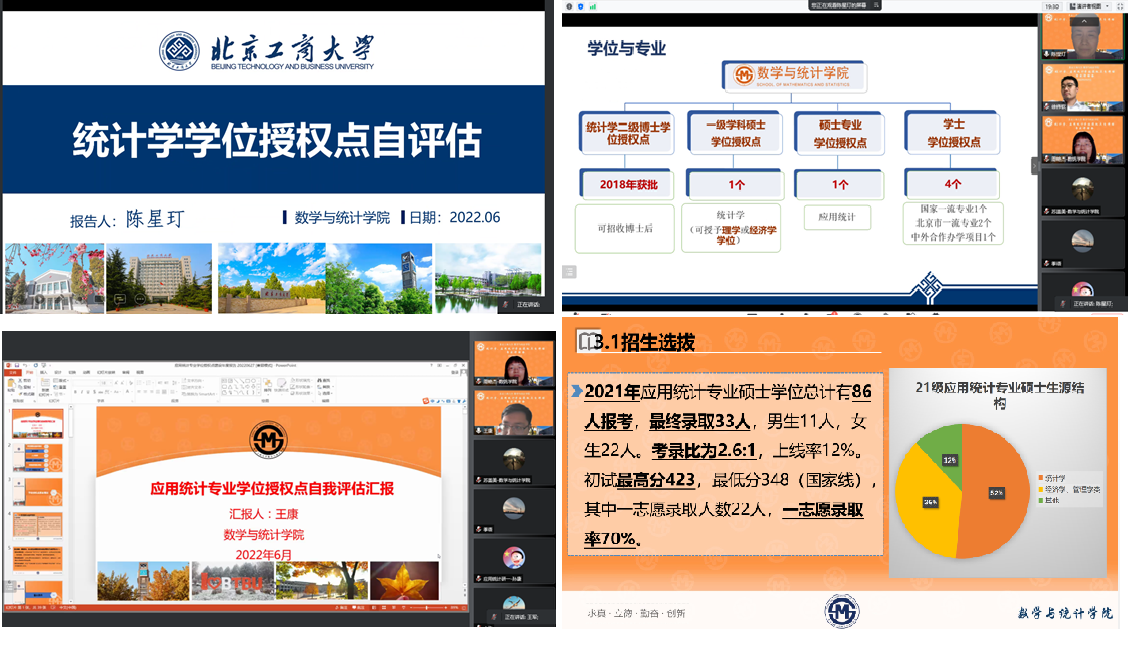The height and width of the screenshot is (651, 1131).
Task: Click the New Slide icon in the ribbon
Action: (45, 384)
